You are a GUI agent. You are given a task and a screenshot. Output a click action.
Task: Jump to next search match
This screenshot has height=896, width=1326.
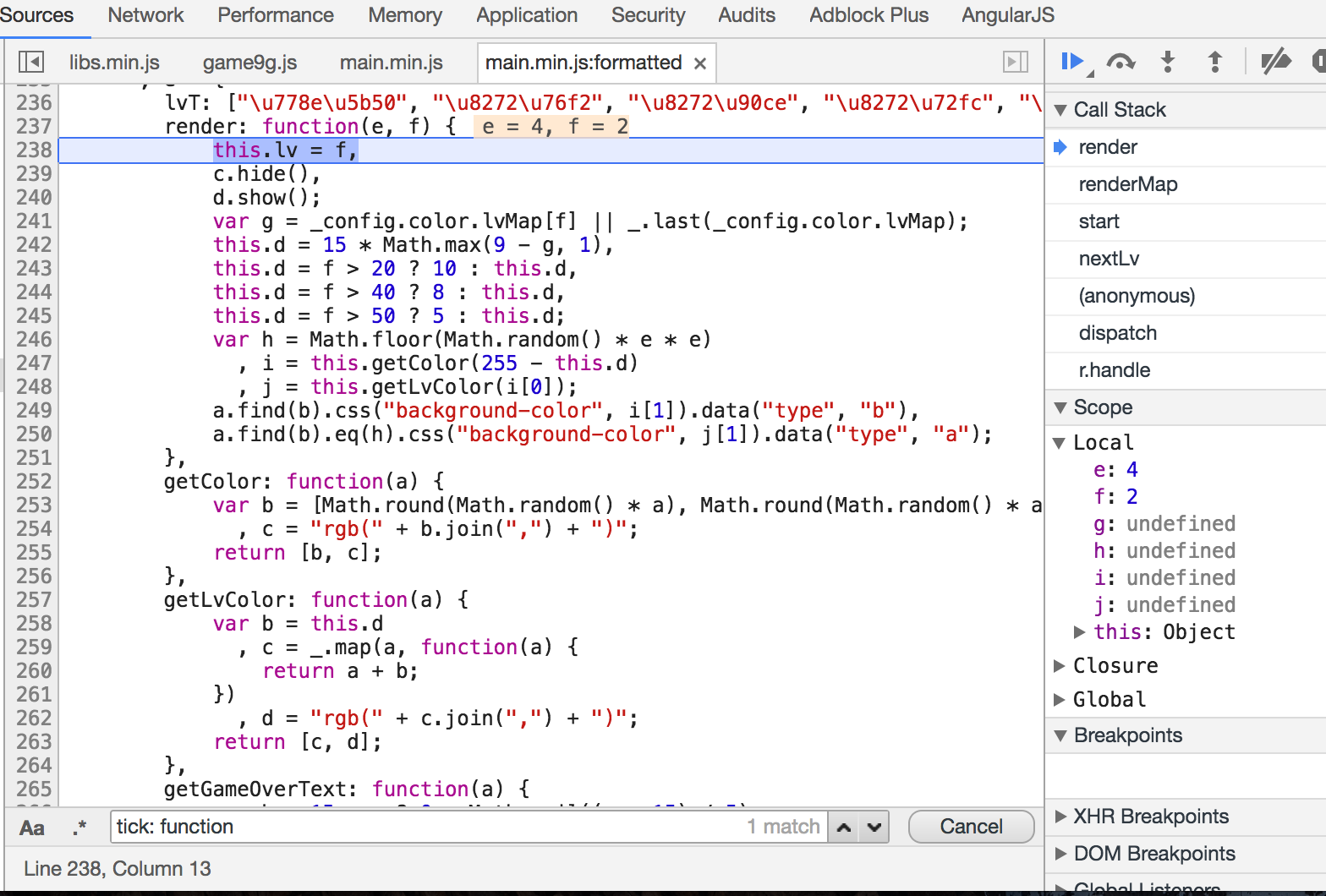point(874,827)
